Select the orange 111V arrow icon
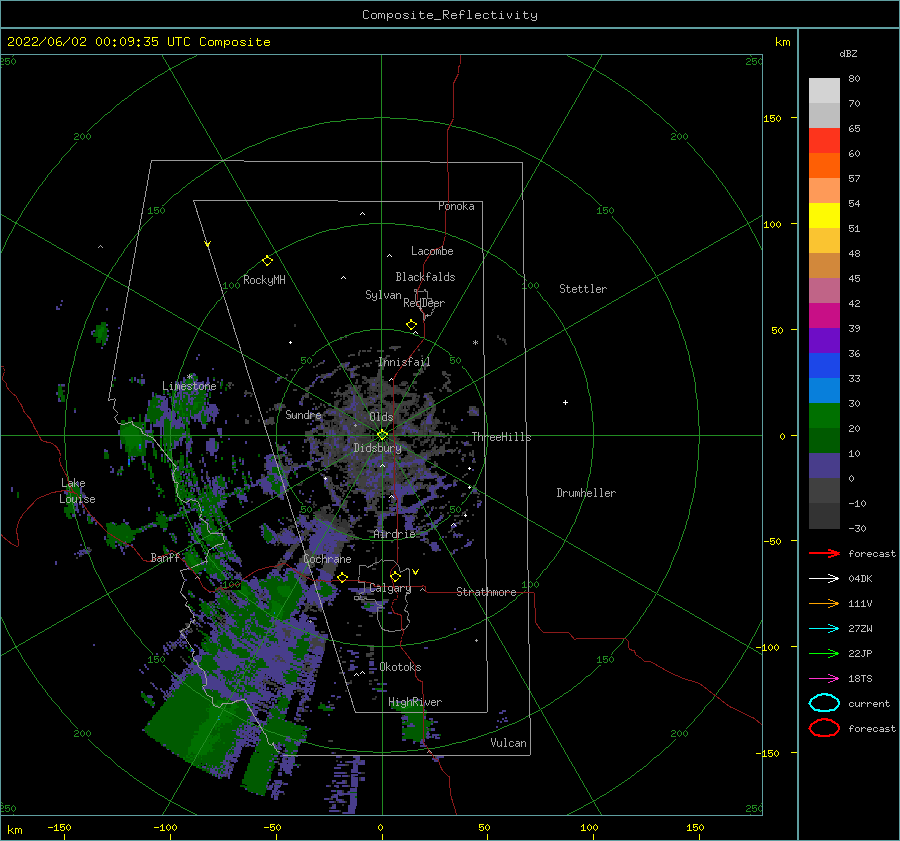The width and height of the screenshot is (900, 841). [x=824, y=603]
